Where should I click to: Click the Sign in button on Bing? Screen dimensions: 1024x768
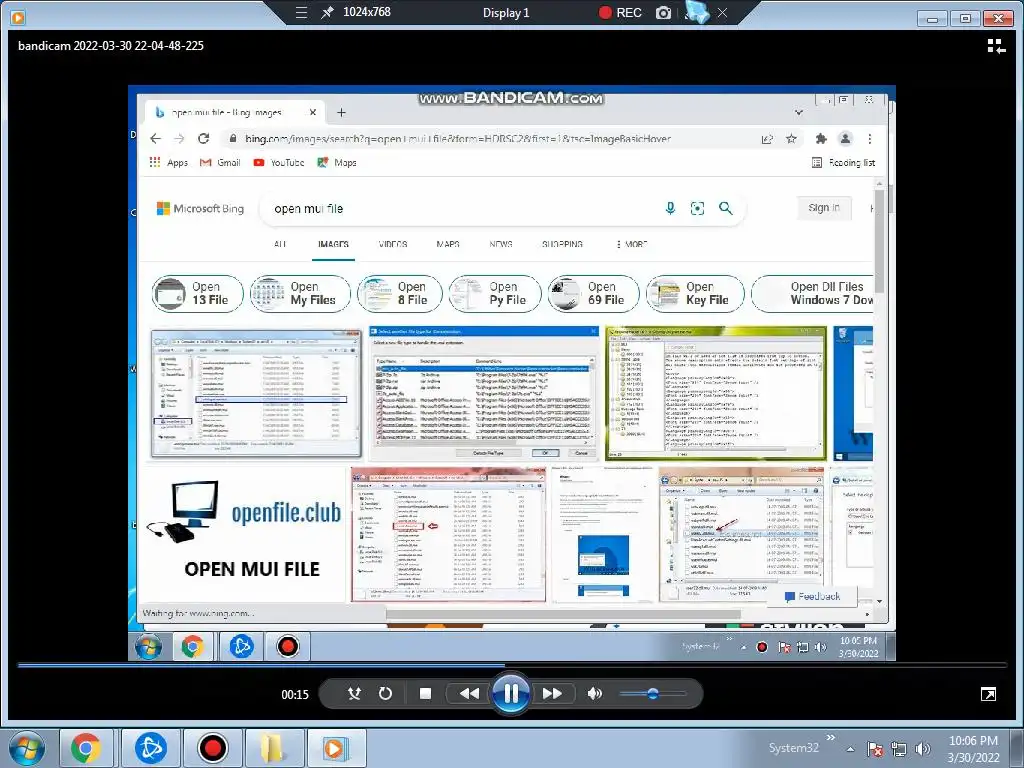click(824, 208)
